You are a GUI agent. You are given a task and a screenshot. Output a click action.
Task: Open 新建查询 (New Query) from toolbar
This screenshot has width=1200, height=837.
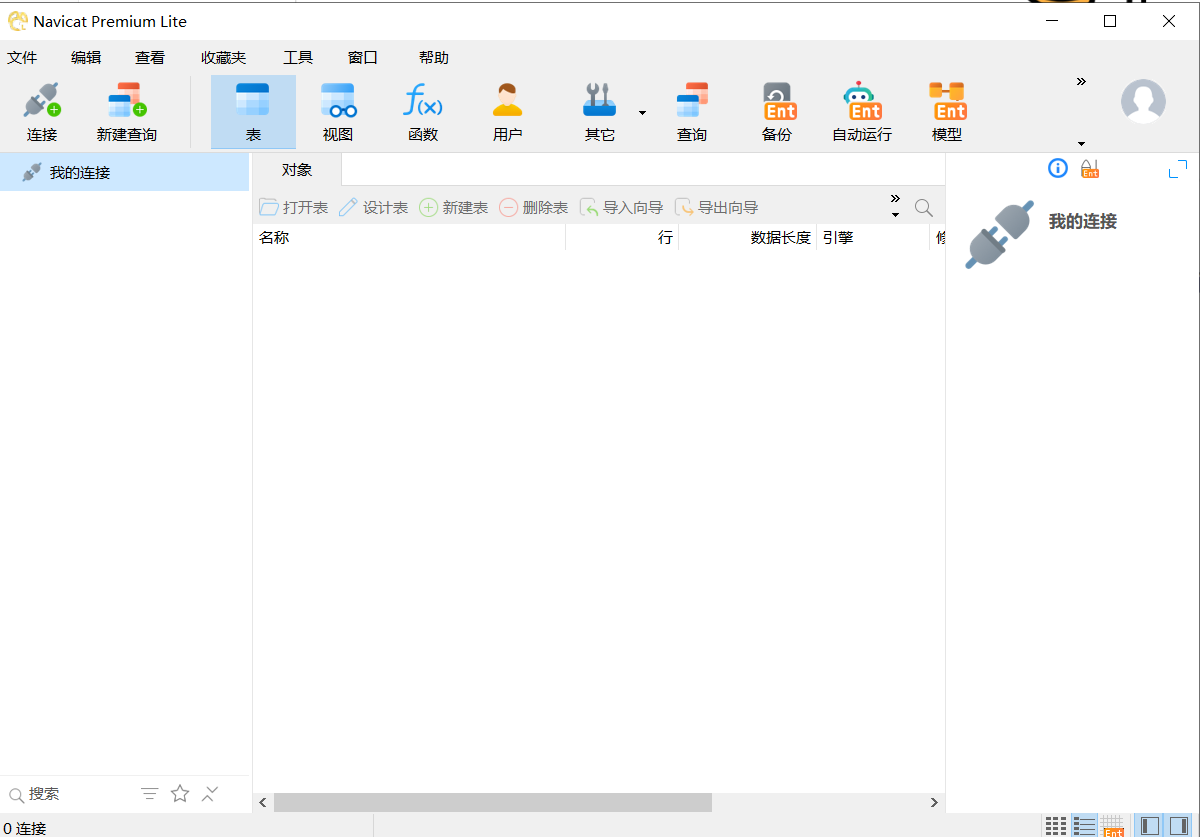[127, 111]
